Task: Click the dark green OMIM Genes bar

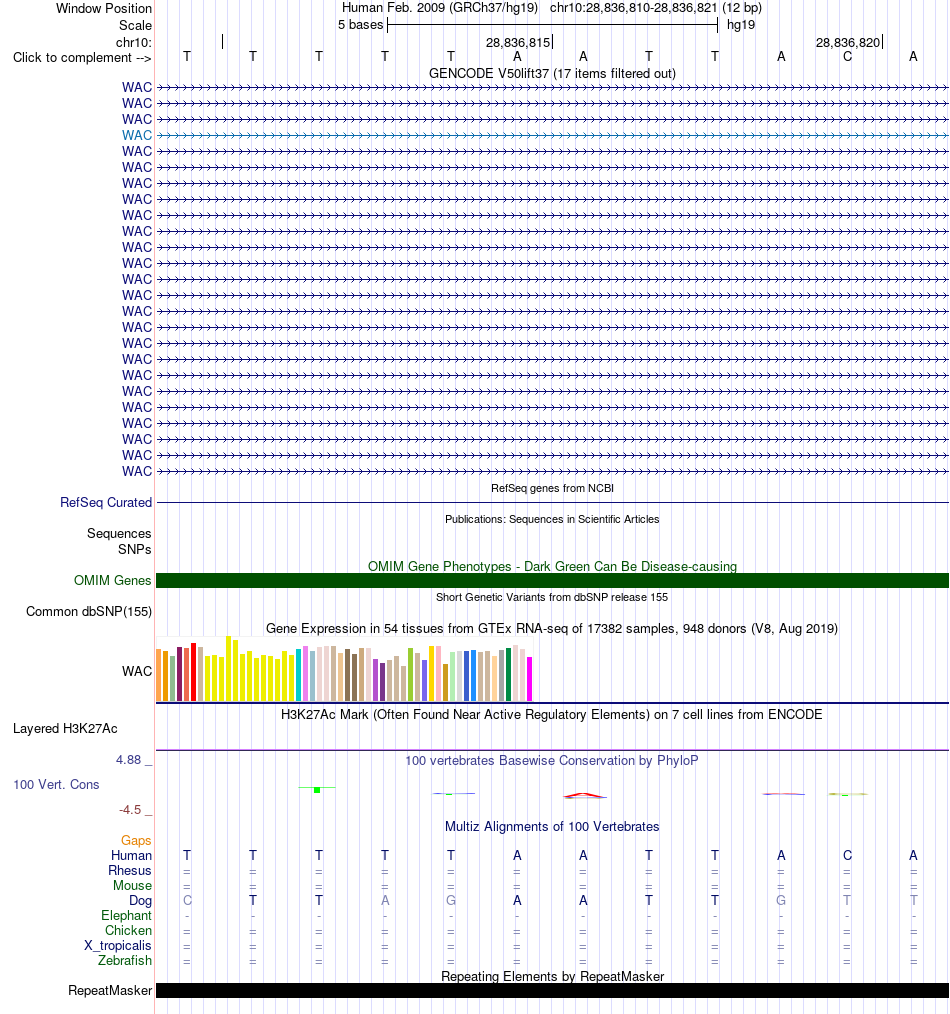Action: pyautogui.click(x=552, y=581)
